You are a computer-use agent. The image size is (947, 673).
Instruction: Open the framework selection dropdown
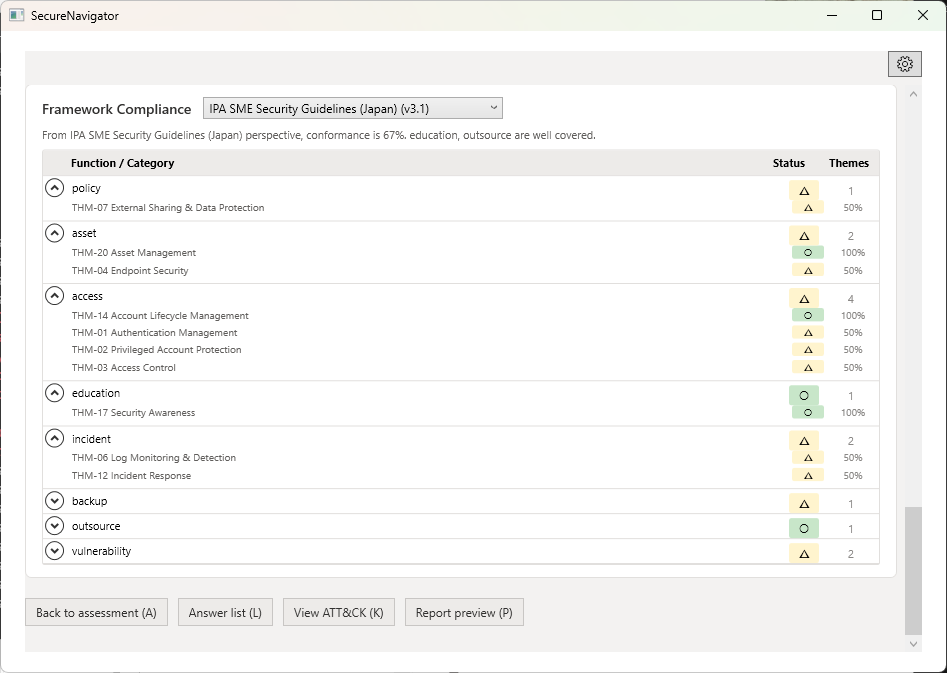pyautogui.click(x=350, y=108)
